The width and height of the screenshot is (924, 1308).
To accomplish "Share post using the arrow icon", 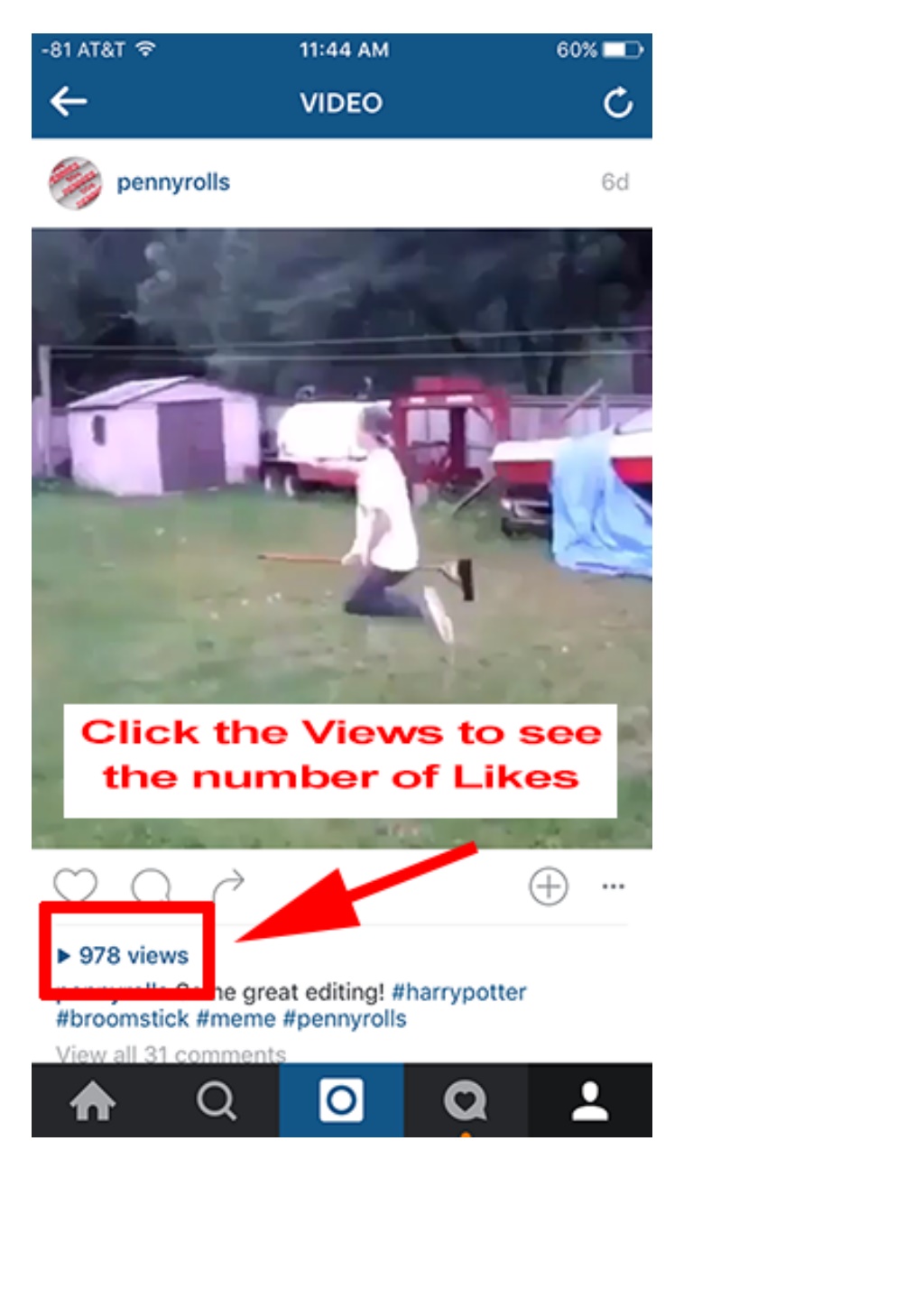I will point(228,885).
